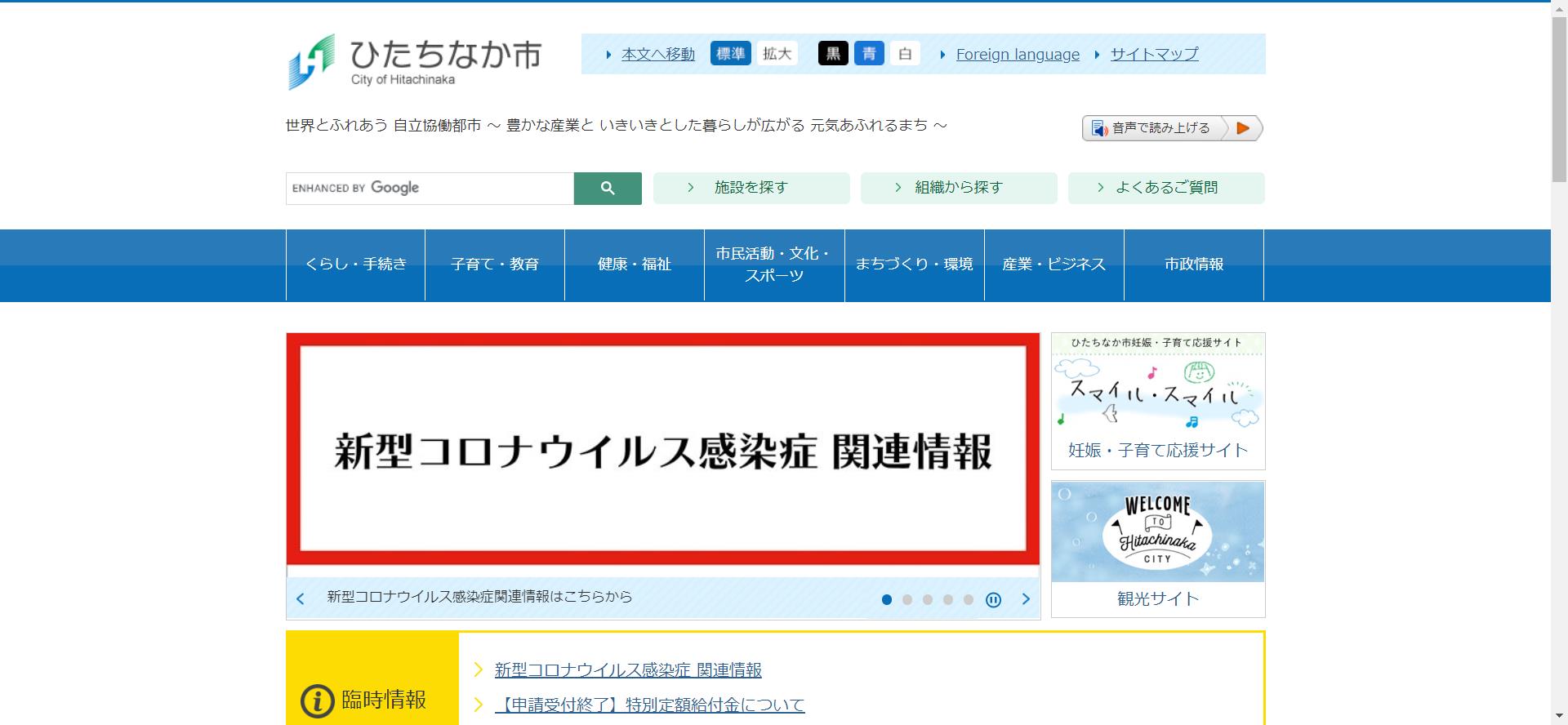1568x725 pixels.
Task: Click the vertical scrollbar thumb
Action: 1559,98
